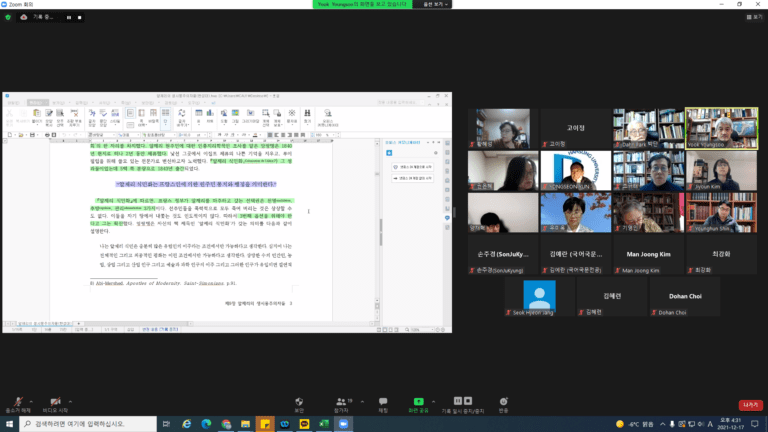Start video with the camera icon
The width and height of the screenshot is (768, 432).
(55, 405)
